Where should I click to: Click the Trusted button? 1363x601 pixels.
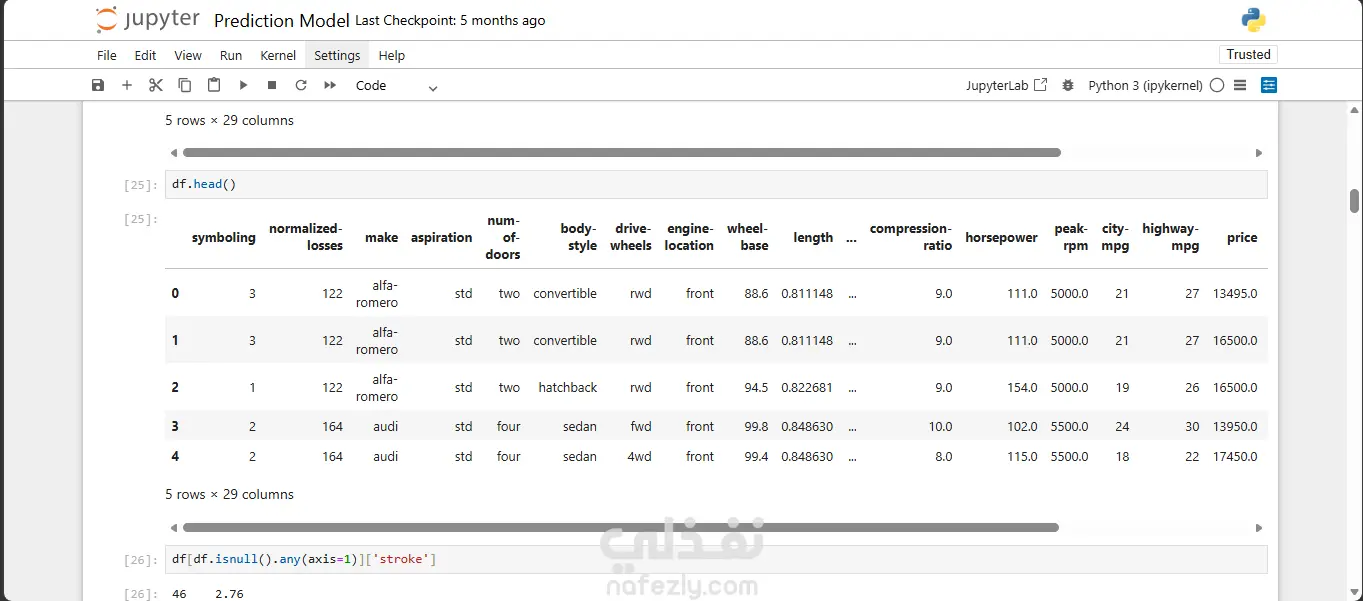(1249, 55)
